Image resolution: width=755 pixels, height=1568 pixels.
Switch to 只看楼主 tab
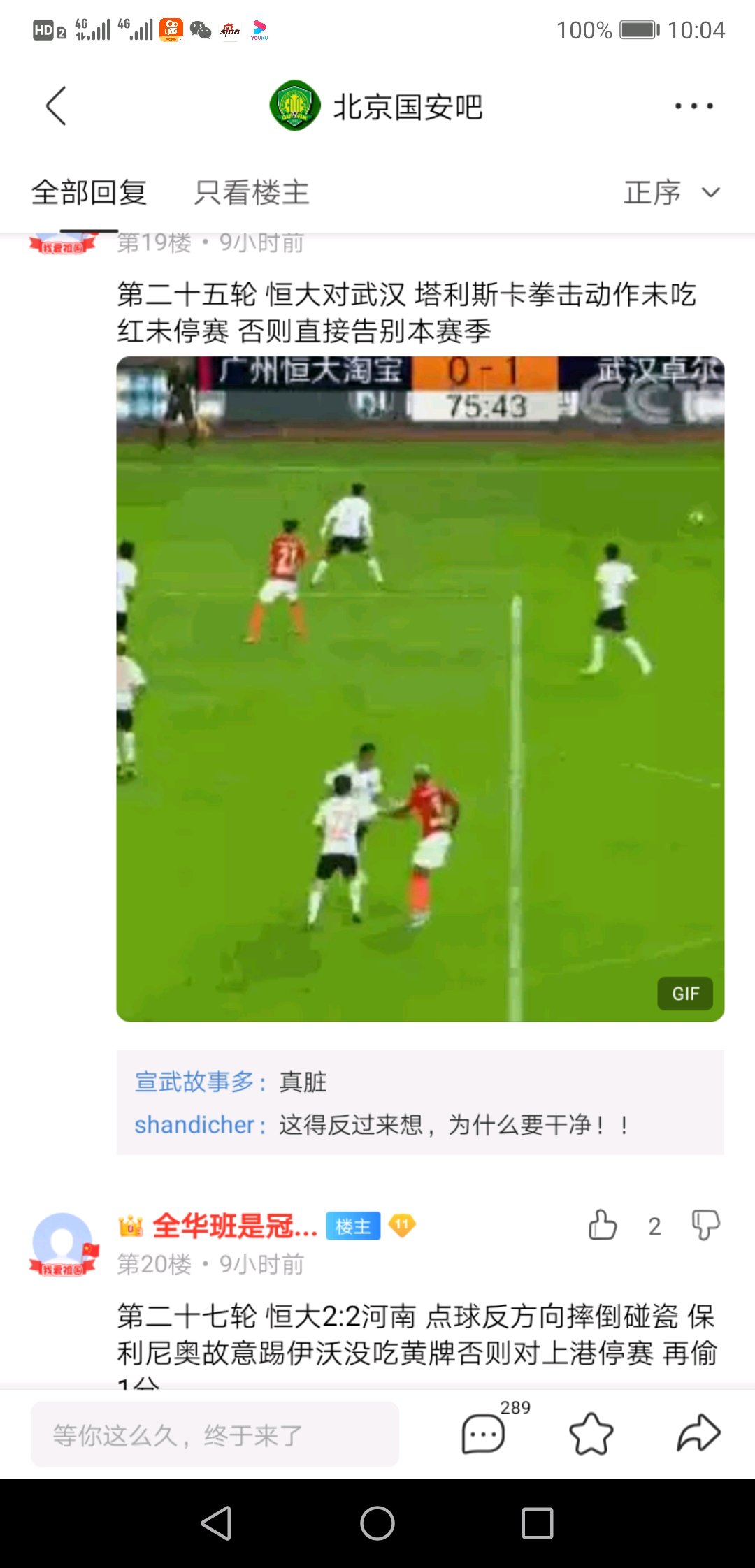(x=252, y=192)
